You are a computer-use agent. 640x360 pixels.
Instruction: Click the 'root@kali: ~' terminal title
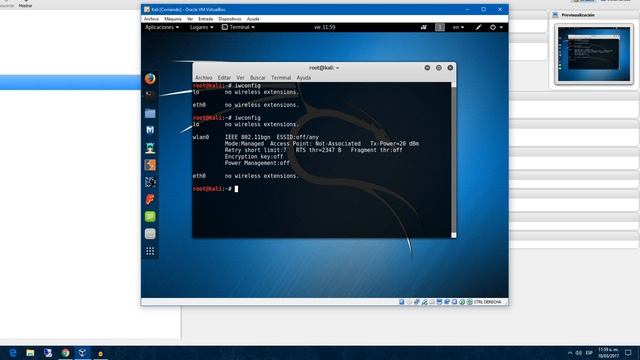click(324, 68)
